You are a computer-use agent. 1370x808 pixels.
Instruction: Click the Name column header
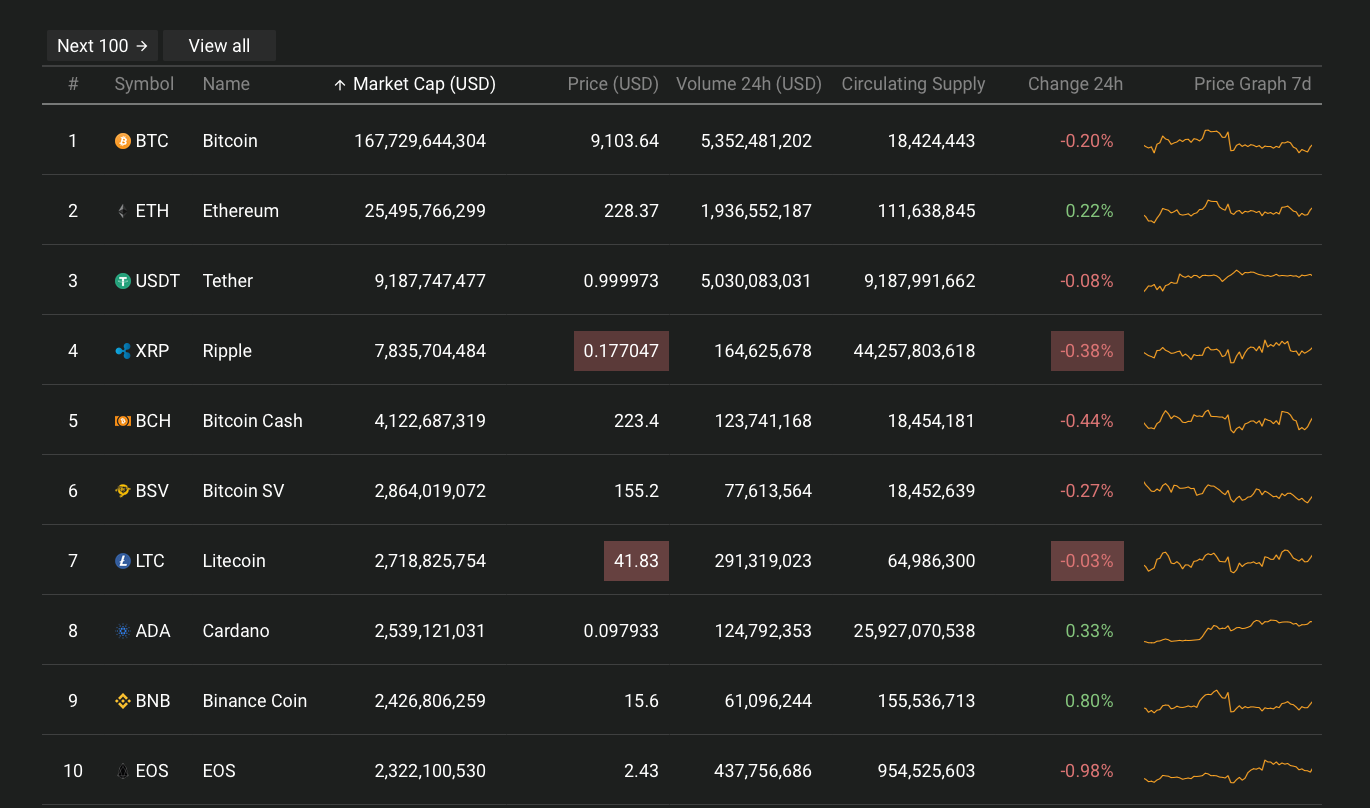(x=226, y=84)
